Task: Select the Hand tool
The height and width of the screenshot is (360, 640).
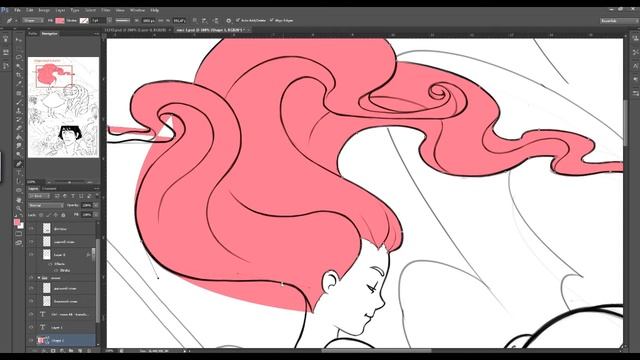Action: coord(19,200)
